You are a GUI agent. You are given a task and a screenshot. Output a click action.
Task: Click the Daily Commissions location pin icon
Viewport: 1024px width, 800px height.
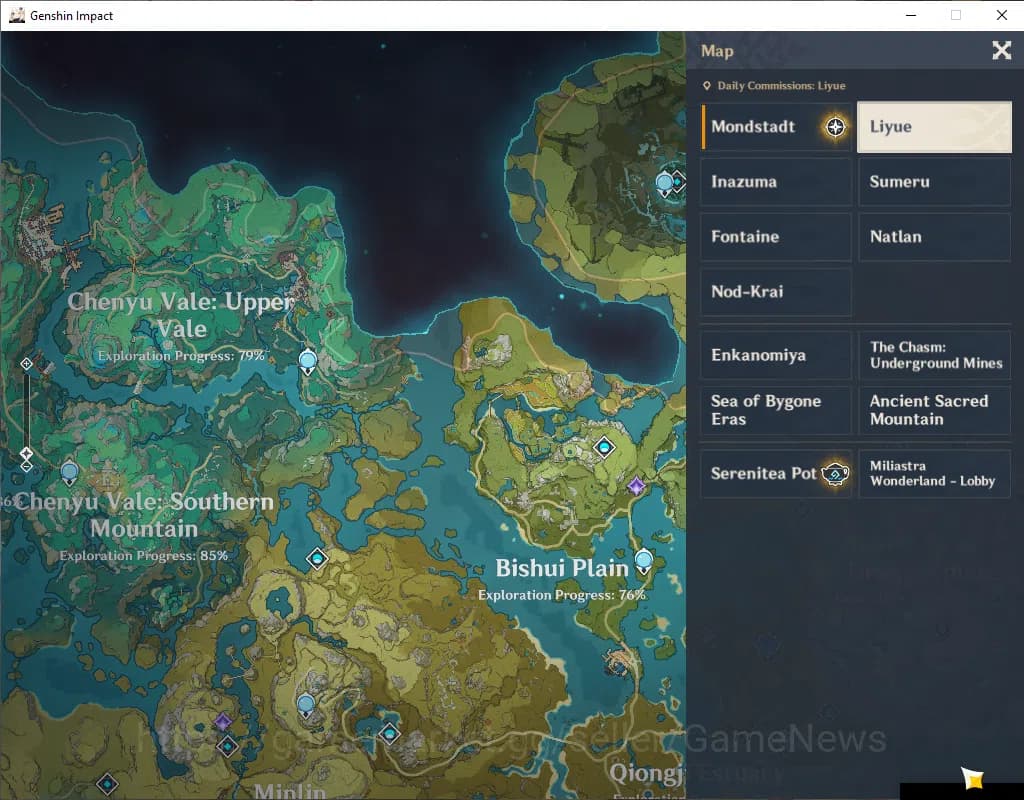707,86
